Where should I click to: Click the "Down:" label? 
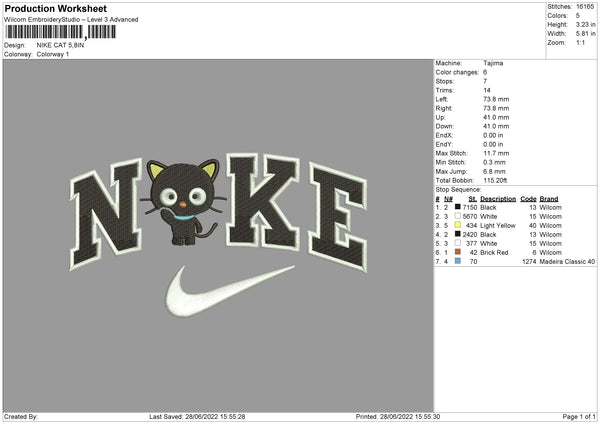pos(445,126)
